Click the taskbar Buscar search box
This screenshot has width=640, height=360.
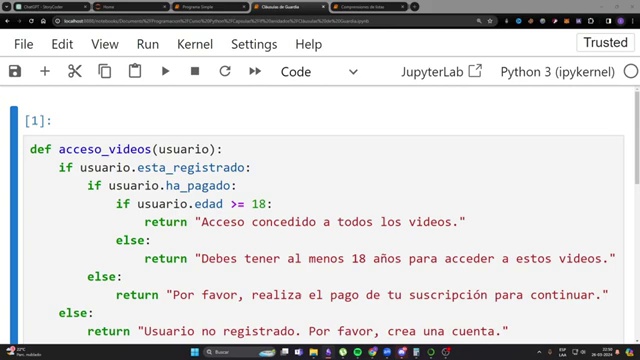[x=240, y=352]
